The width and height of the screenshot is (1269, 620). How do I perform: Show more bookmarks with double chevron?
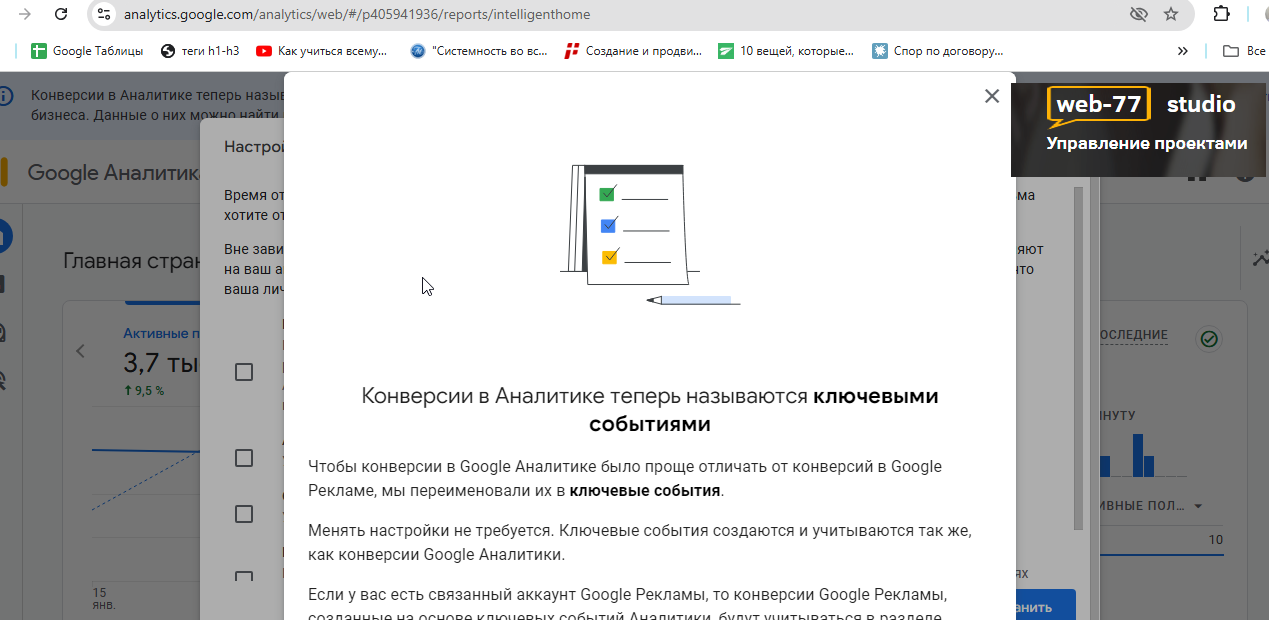coord(1183,50)
